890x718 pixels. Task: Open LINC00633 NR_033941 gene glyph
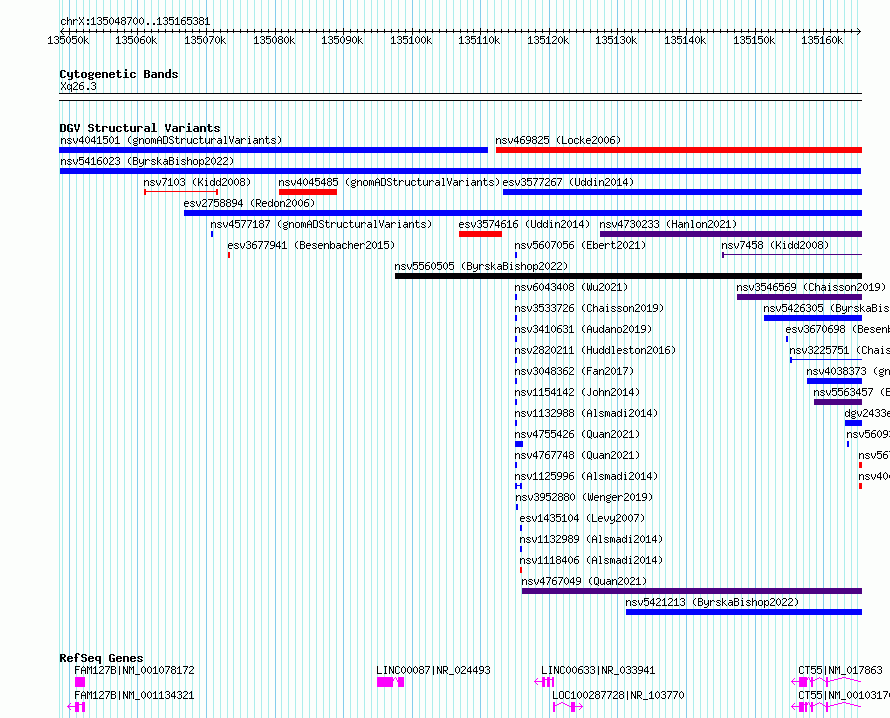(544, 682)
